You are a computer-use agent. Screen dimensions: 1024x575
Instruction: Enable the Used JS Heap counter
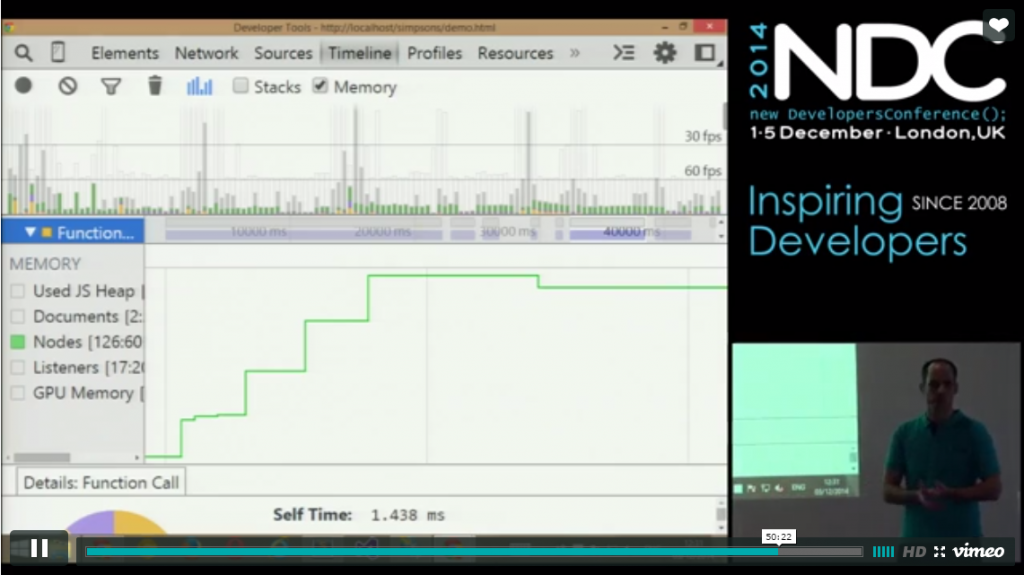pyautogui.click(x=18, y=291)
